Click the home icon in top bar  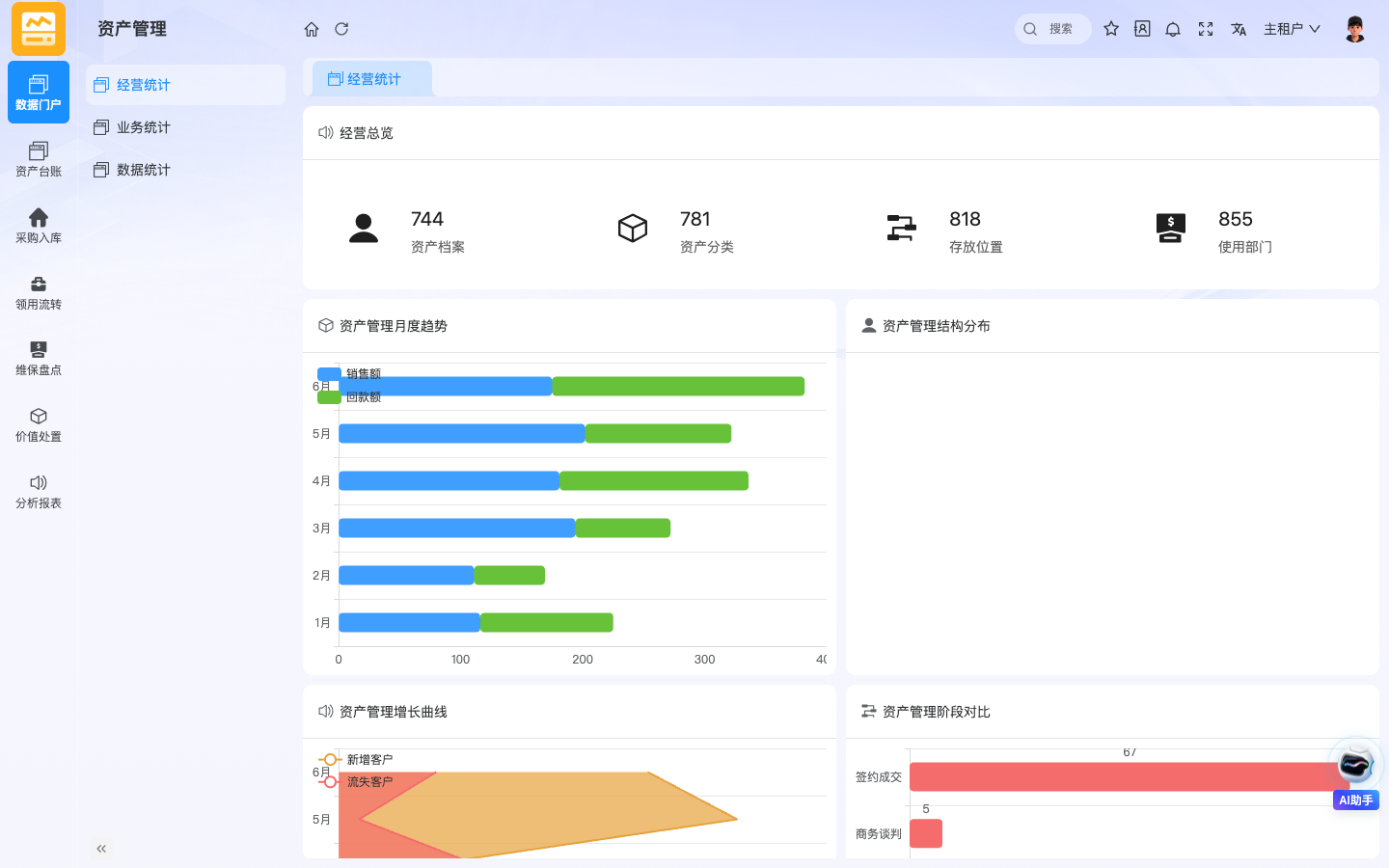[312, 29]
